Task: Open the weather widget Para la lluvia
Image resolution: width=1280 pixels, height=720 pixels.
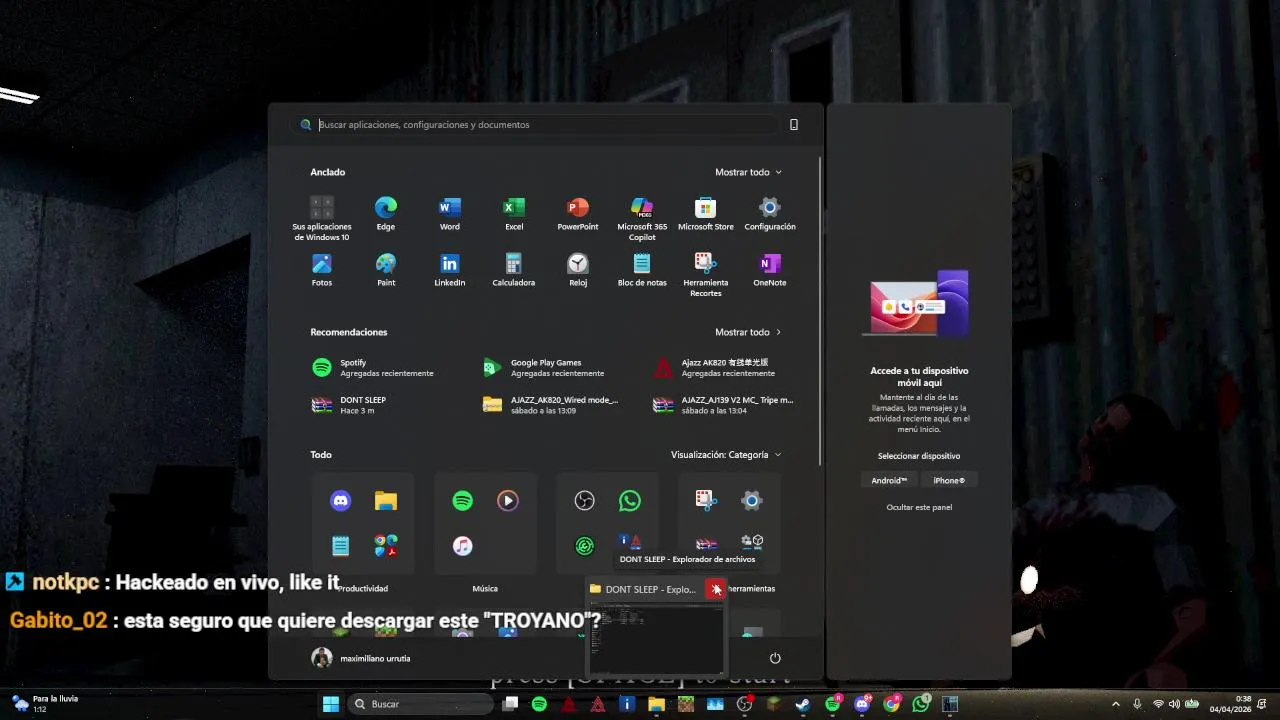Action: pyautogui.click(x=44, y=704)
